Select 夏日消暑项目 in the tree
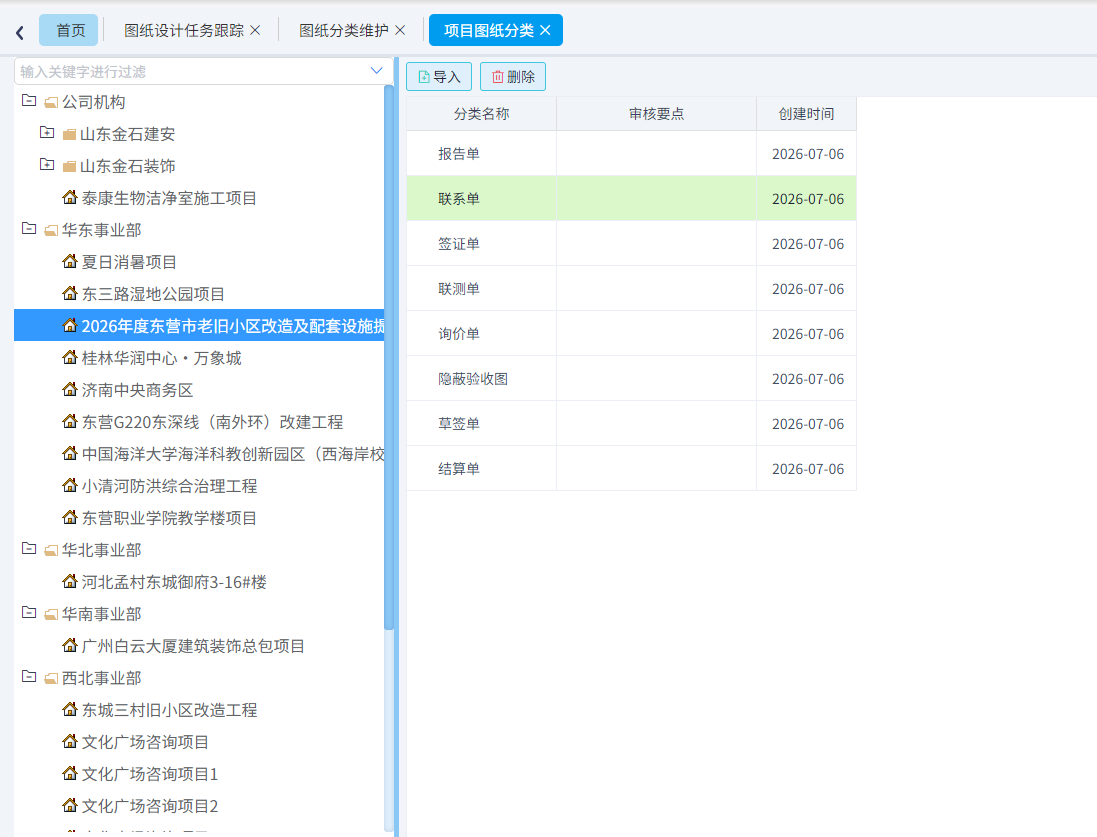 (129, 262)
